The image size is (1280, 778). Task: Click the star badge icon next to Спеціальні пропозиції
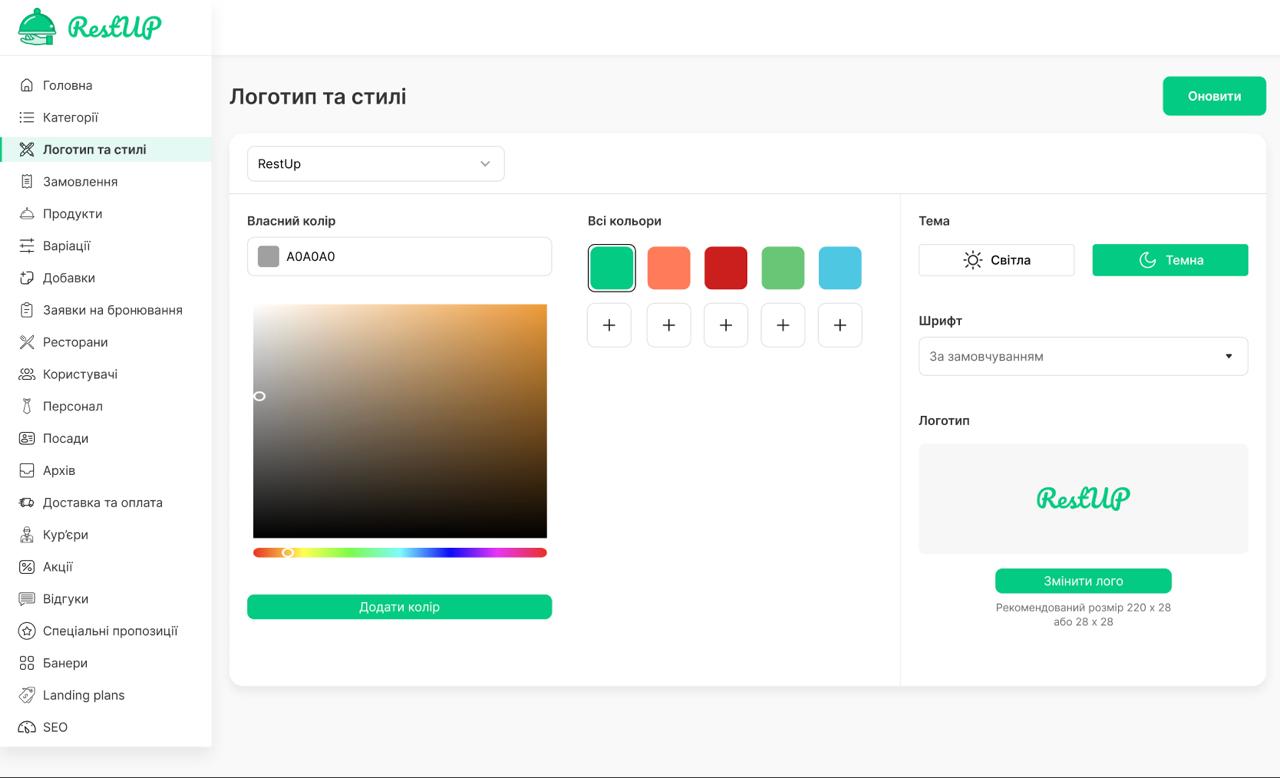pos(27,631)
